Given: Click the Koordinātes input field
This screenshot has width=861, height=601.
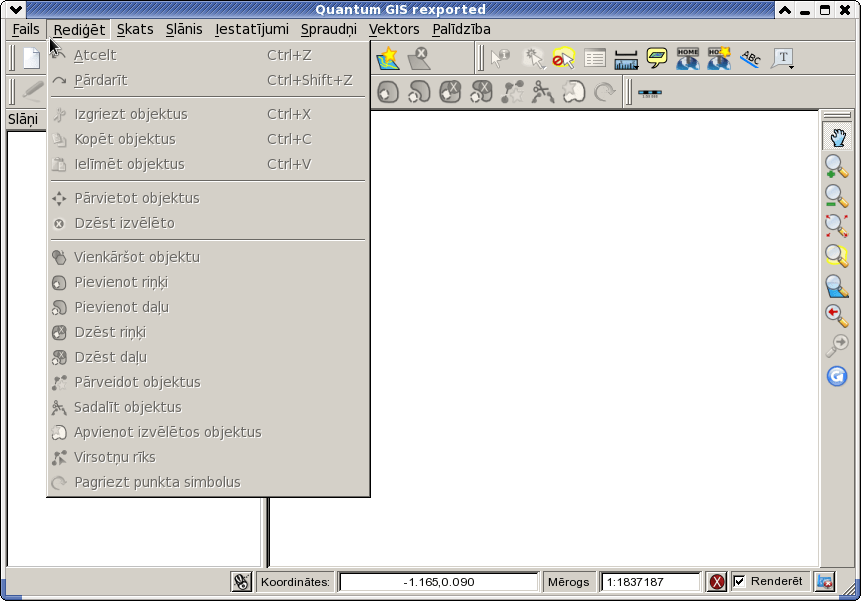Looking at the screenshot, I should point(439,582).
